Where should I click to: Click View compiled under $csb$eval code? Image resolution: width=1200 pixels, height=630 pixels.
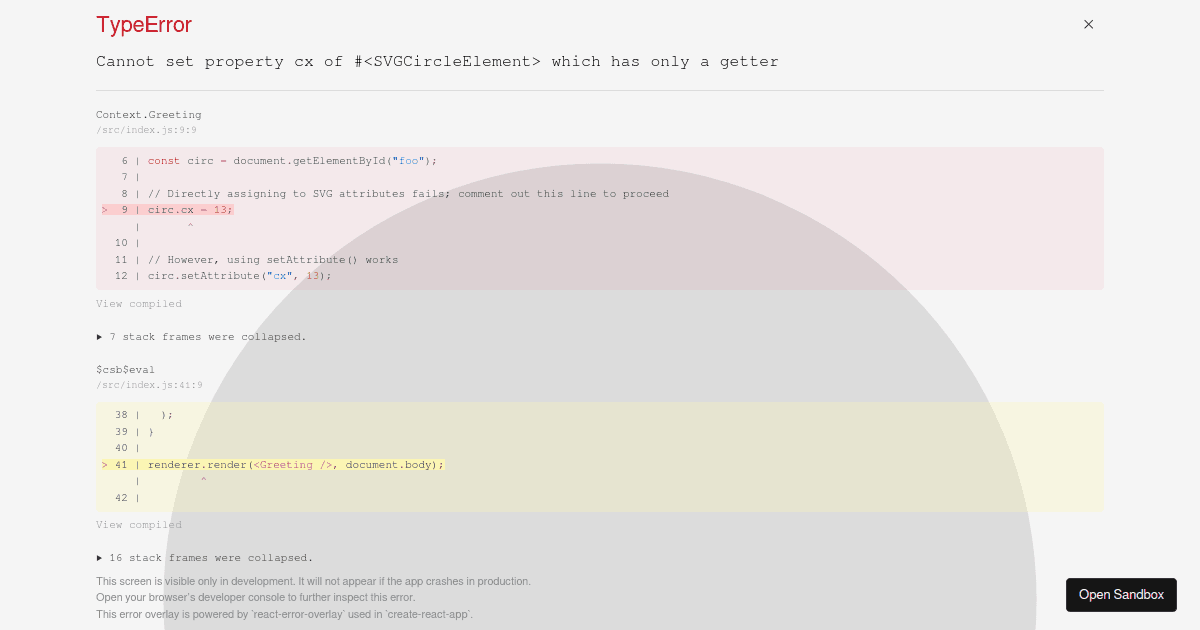[x=139, y=525]
